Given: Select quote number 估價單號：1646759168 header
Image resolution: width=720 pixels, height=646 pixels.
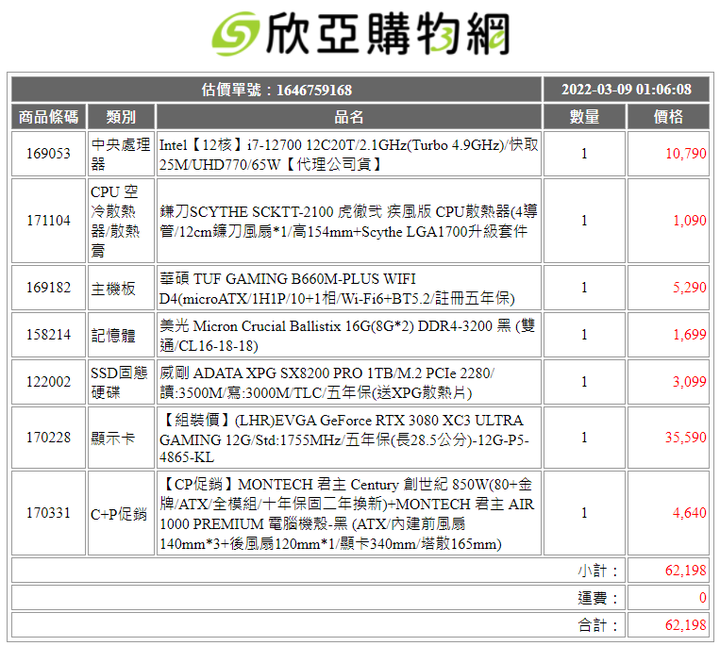Looking at the screenshot, I should tap(276, 90).
